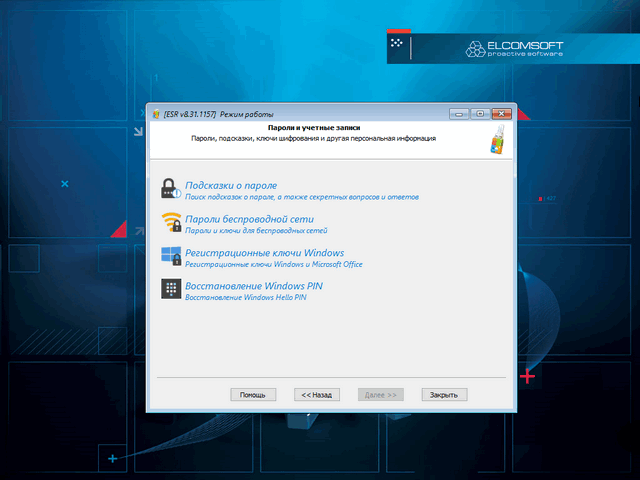Minimize the ESR window
Viewport: 640px width, 480px height.
(x=459, y=114)
